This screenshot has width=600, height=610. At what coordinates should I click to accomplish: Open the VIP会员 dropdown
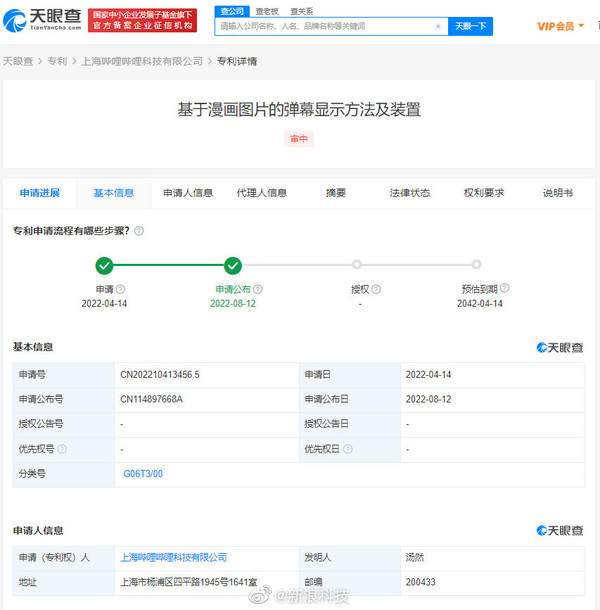click(x=560, y=26)
